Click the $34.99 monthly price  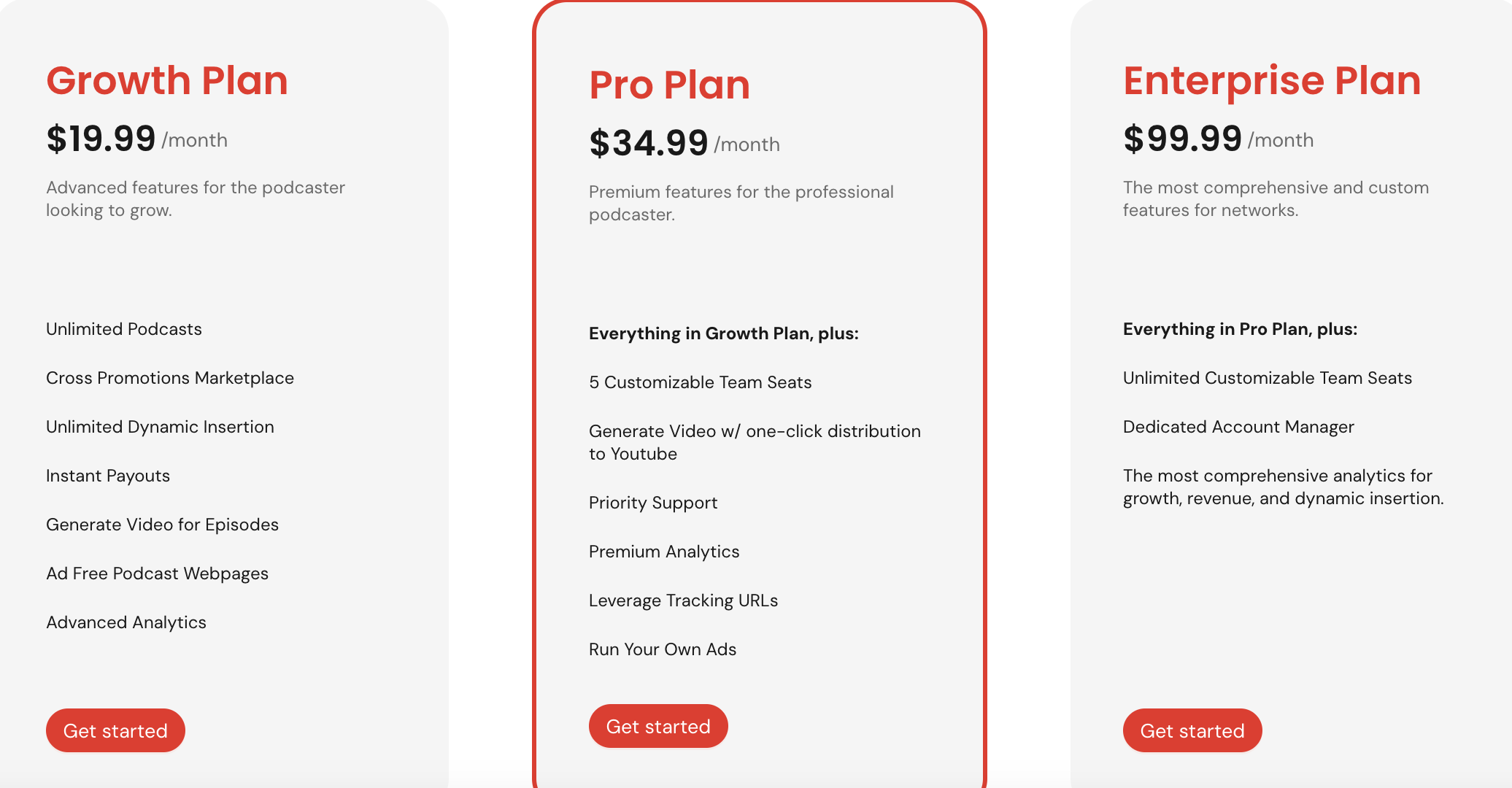click(x=649, y=143)
